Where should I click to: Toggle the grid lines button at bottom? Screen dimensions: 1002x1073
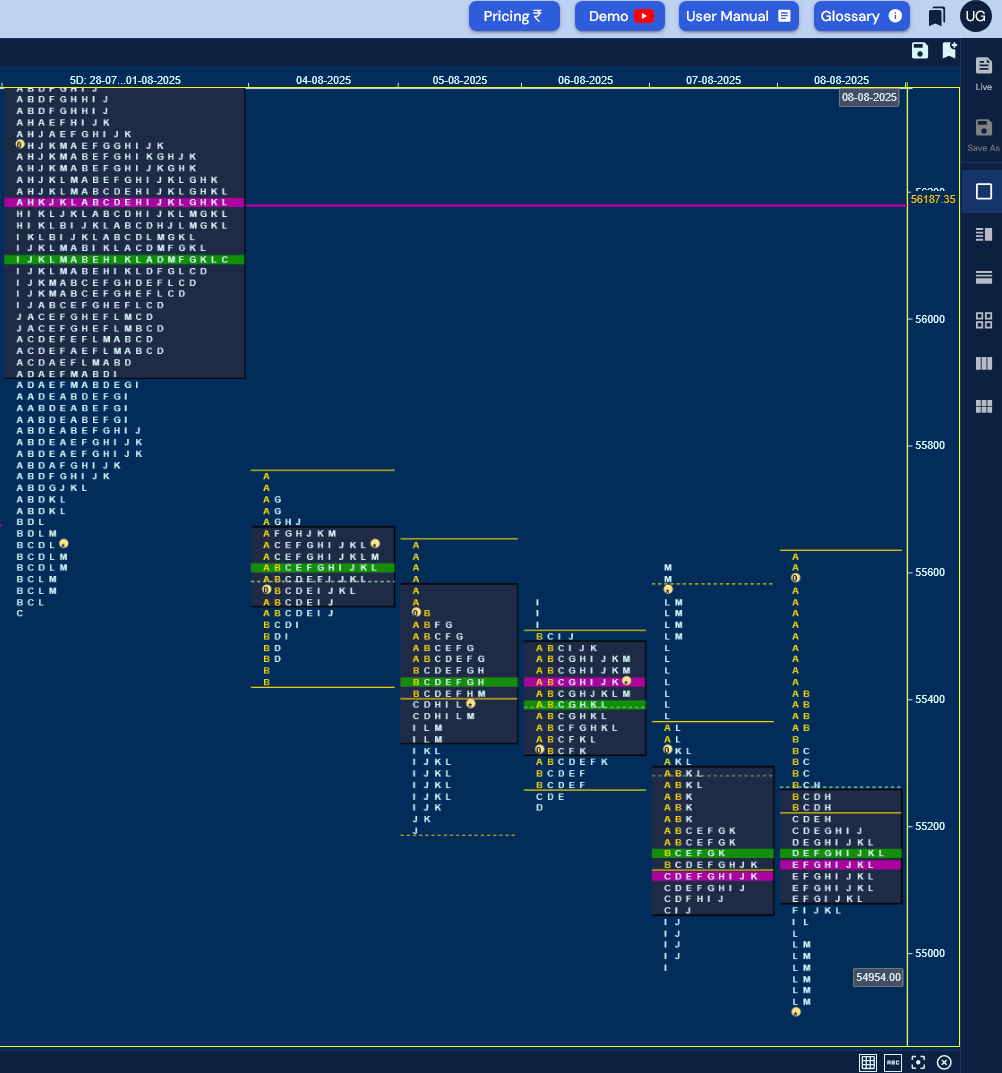868,1062
